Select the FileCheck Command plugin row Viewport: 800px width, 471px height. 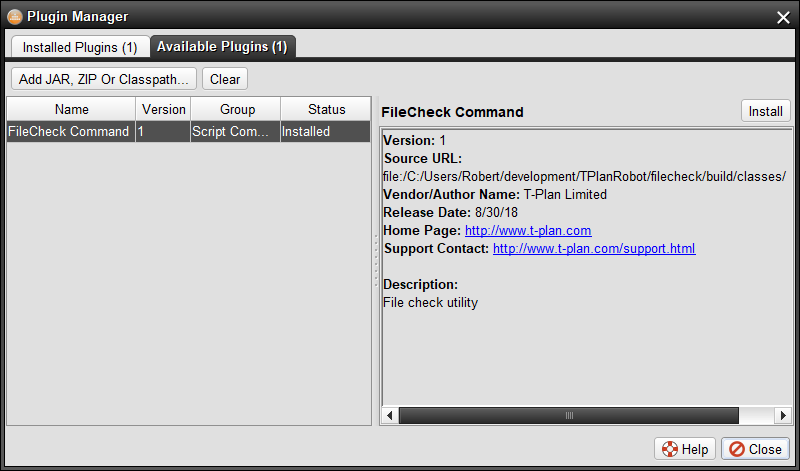point(69,132)
